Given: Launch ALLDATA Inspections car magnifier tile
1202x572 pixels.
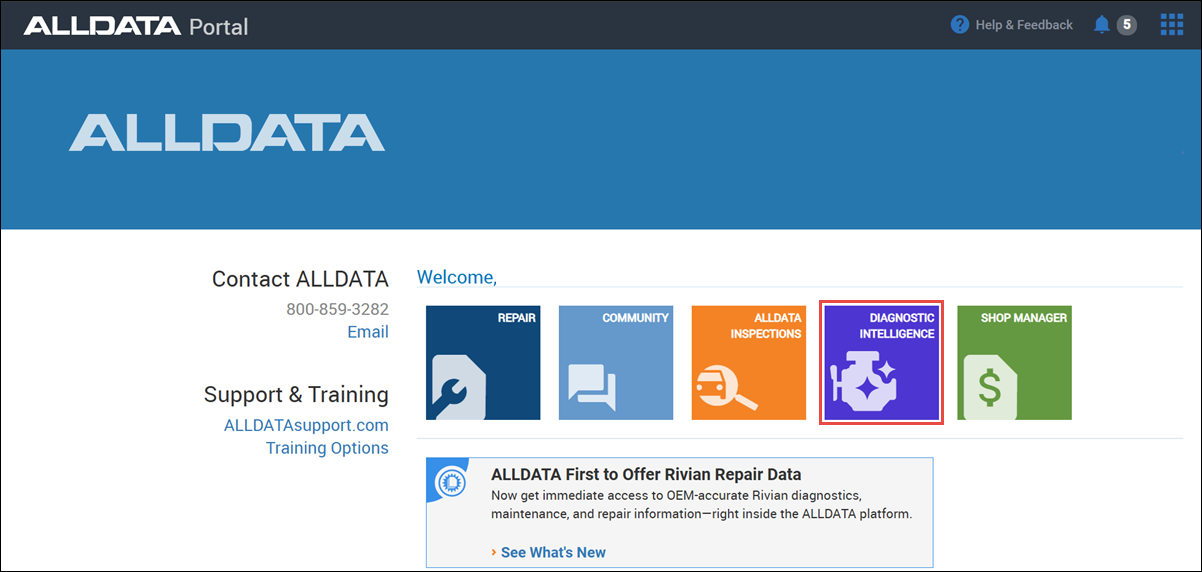Looking at the screenshot, I should 748,363.
